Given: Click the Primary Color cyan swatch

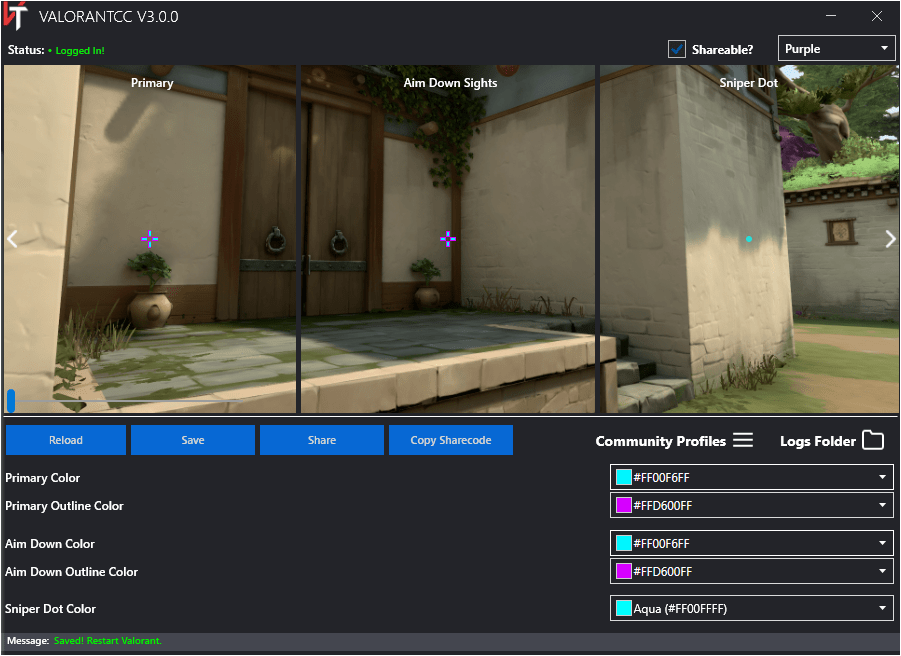Looking at the screenshot, I should (623, 477).
